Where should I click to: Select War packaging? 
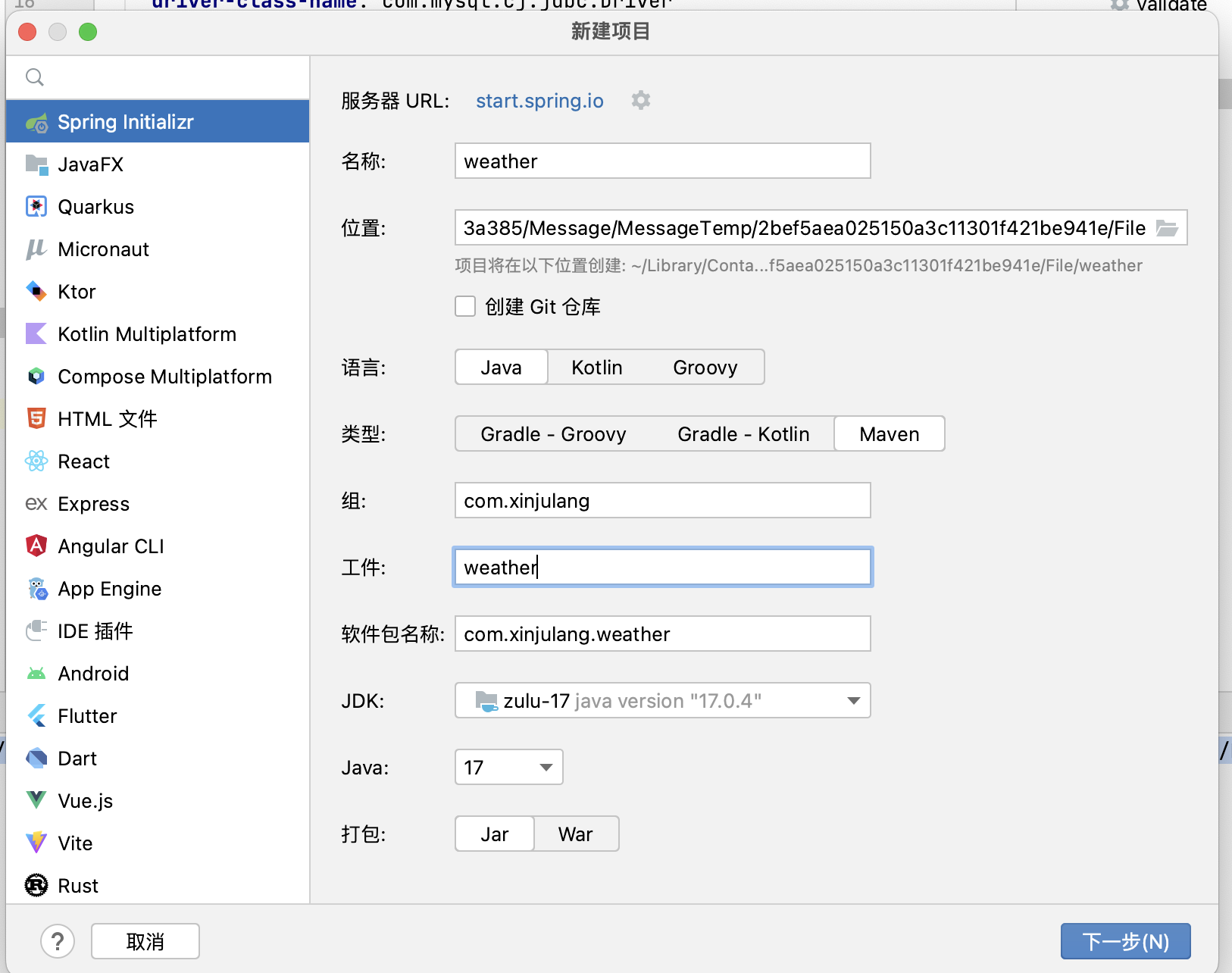(576, 834)
